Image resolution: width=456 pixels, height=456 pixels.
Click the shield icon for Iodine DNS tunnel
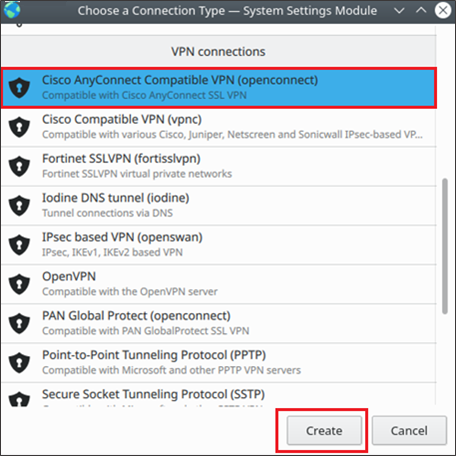point(19,205)
